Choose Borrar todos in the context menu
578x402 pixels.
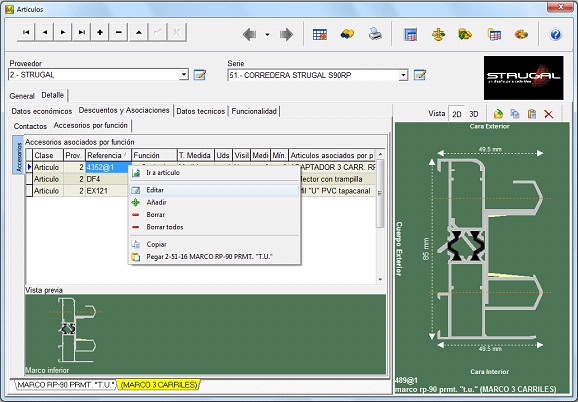214,227
